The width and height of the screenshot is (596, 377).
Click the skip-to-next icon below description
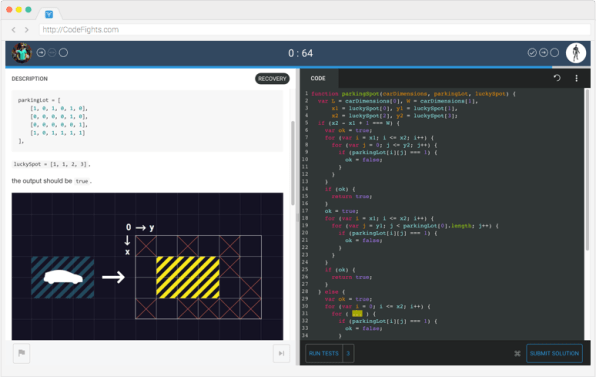[x=281, y=353]
